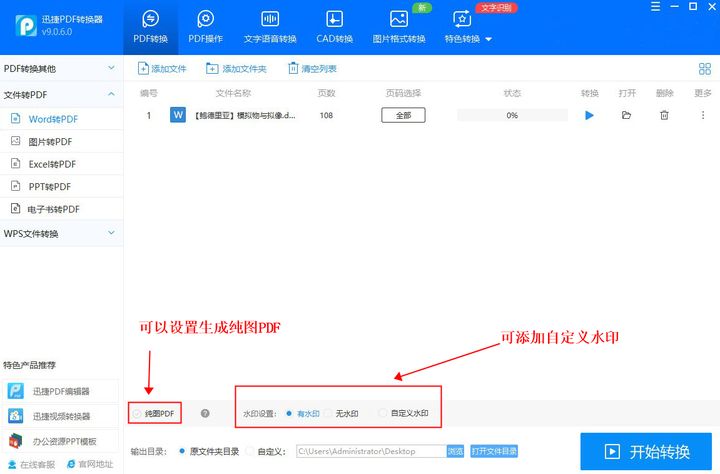This screenshot has height=474, width=720.
Task: Open the 官网地址 link
Action: click(x=90, y=464)
